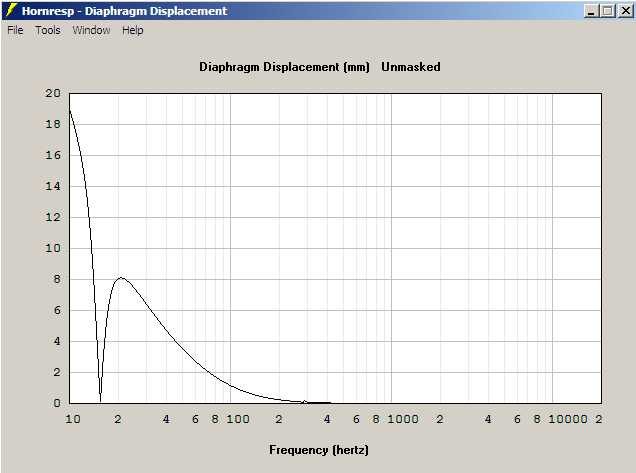Click the y-axis value 18
Viewport: 636px width, 473px height.
click(53, 124)
